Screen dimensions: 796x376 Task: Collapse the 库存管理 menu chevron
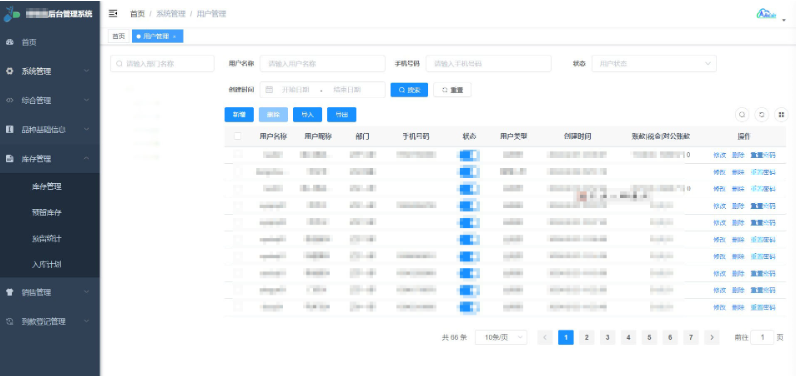pyautogui.click(x=86, y=159)
